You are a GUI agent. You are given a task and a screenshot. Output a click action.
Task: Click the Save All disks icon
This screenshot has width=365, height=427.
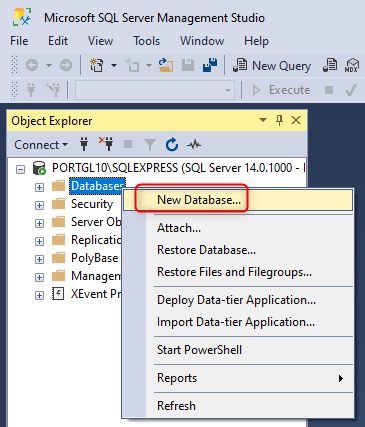point(210,65)
